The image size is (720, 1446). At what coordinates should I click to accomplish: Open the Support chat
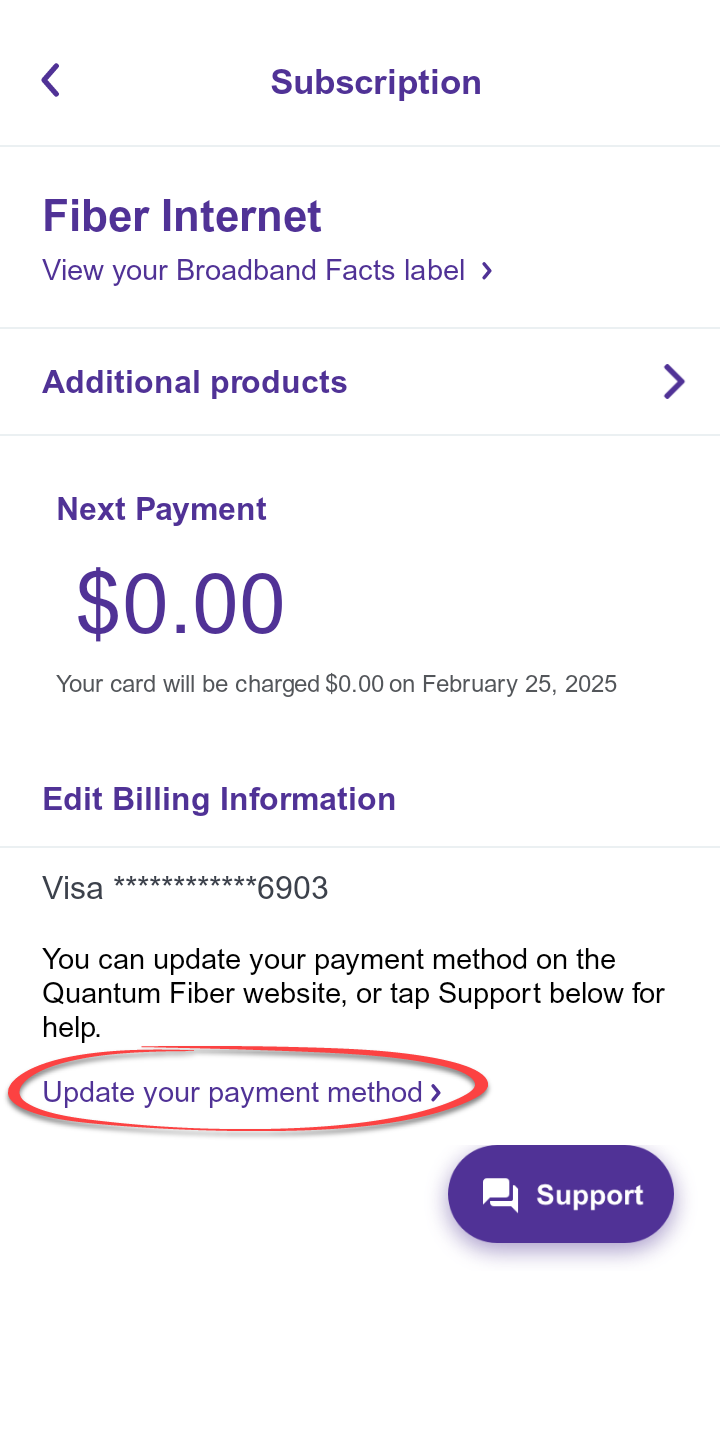click(560, 1193)
